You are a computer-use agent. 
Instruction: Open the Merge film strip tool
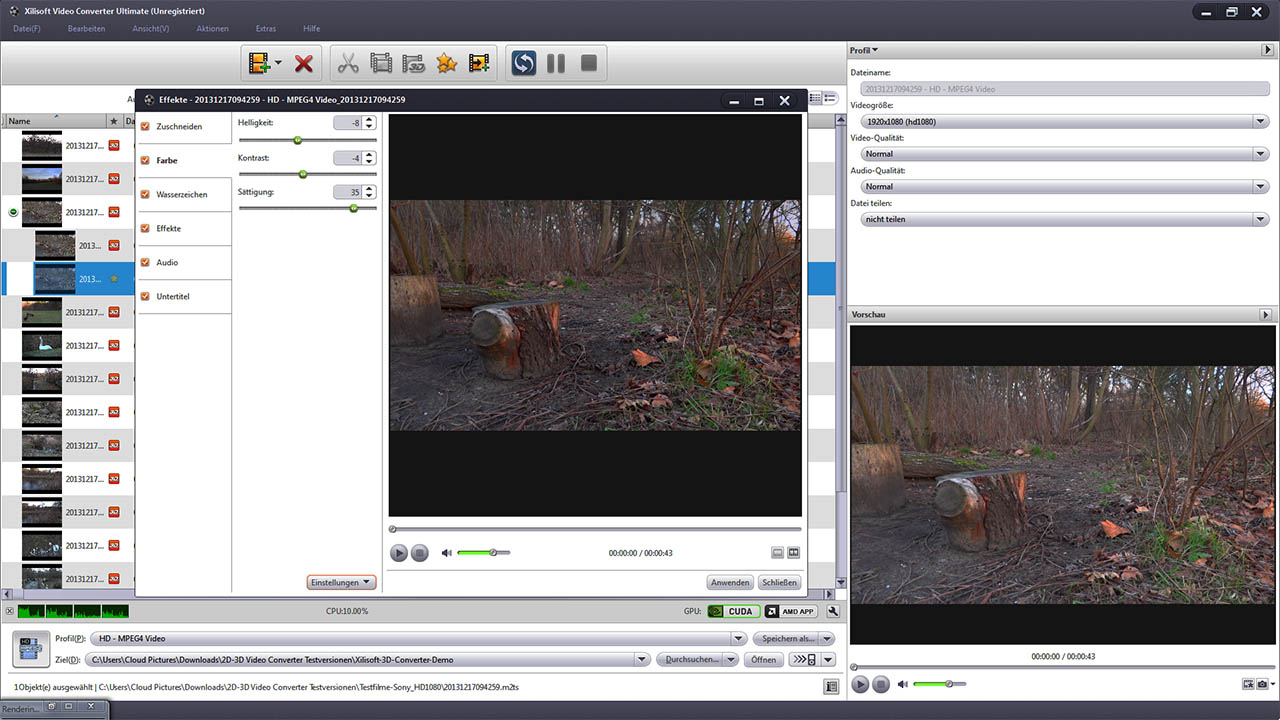pos(381,64)
